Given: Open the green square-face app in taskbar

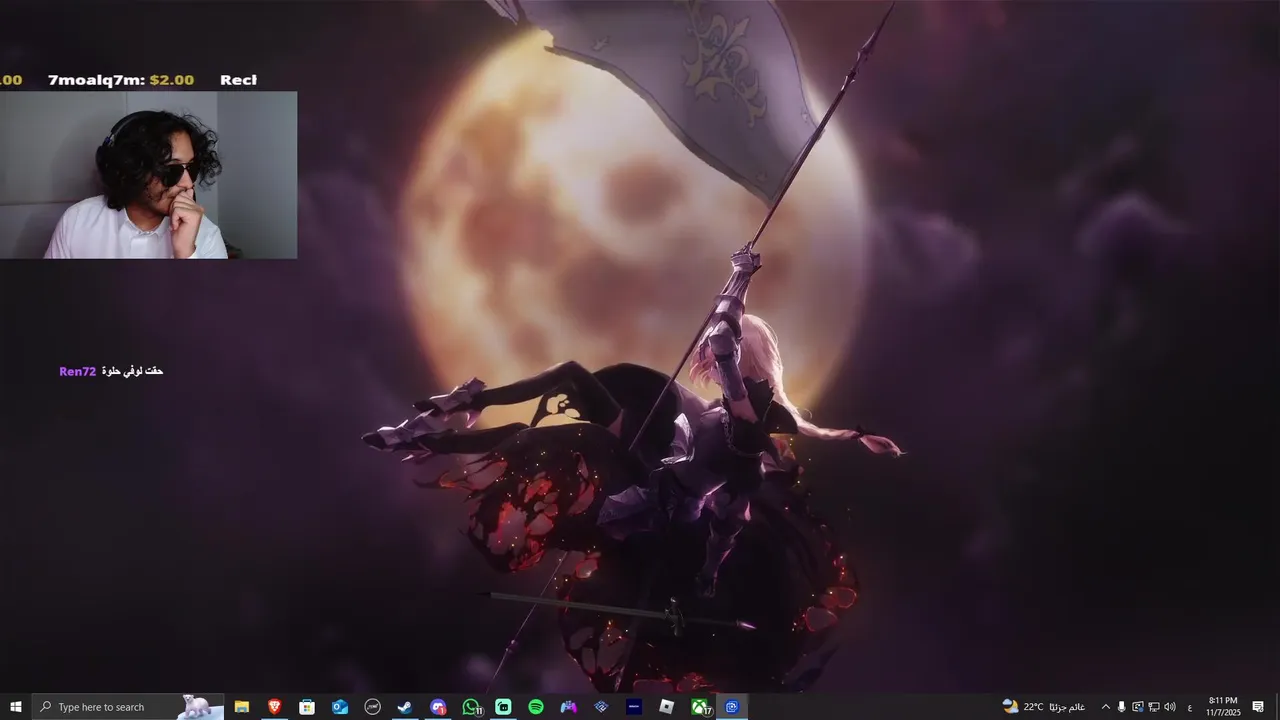Looking at the screenshot, I should [503, 707].
